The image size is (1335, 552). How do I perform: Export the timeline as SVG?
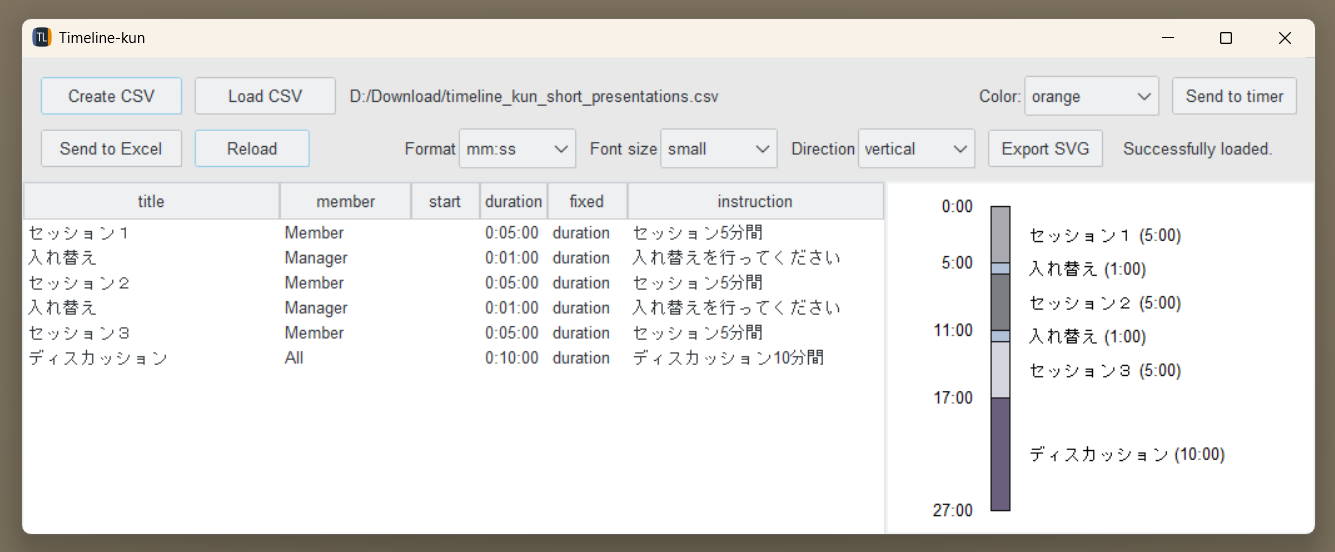[1045, 149]
